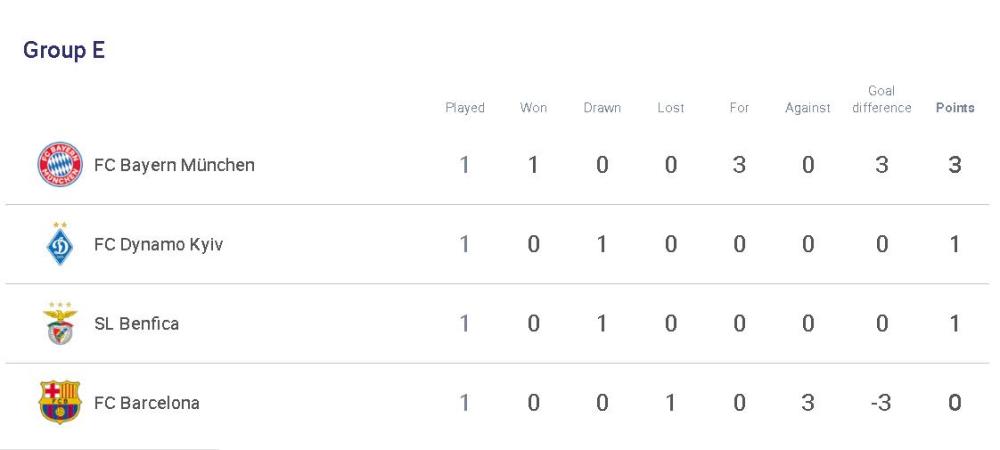Click the FC Bayern München crest icon

[x=60, y=164]
